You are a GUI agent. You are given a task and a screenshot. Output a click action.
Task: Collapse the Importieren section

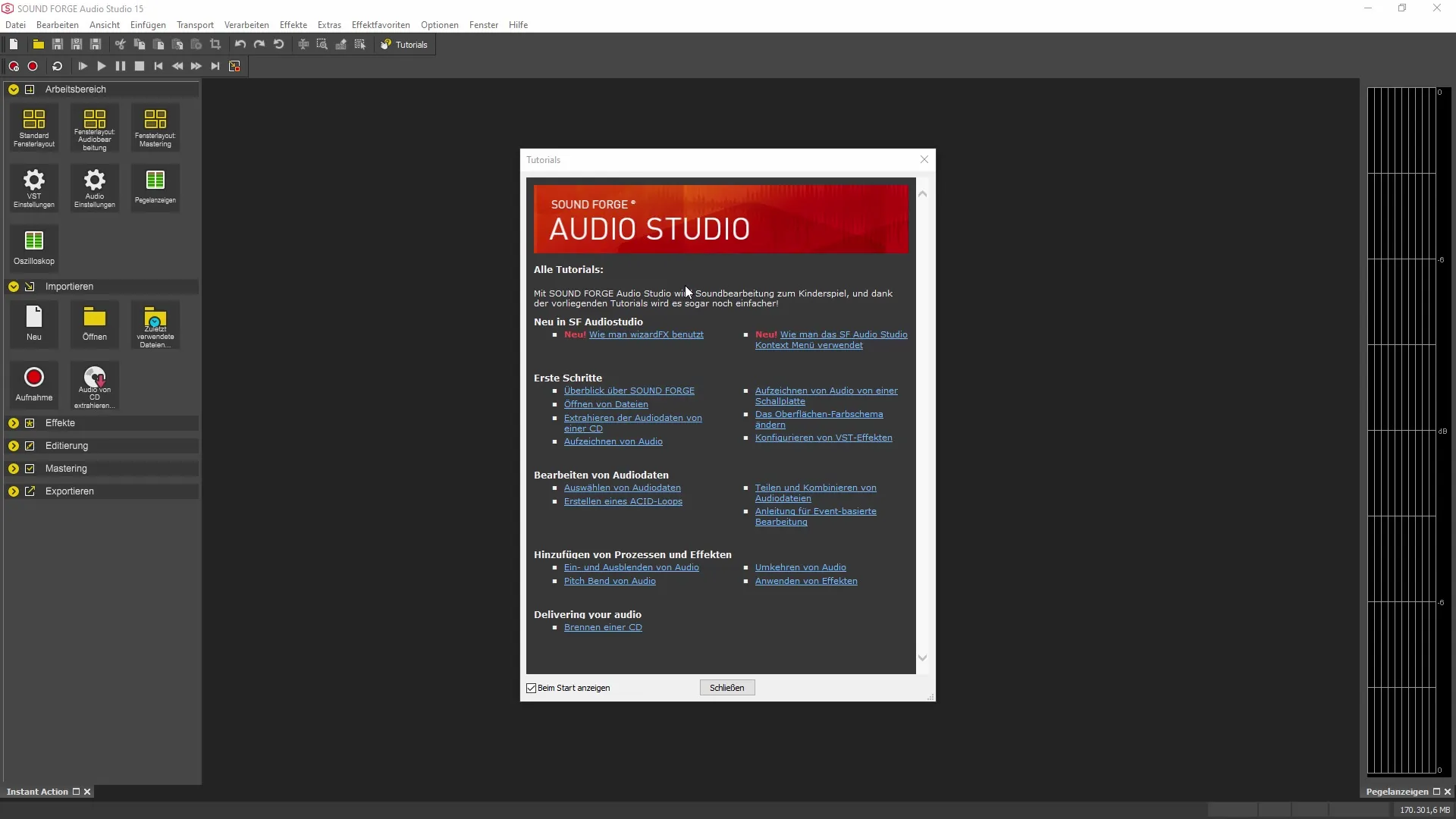point(13,286)
